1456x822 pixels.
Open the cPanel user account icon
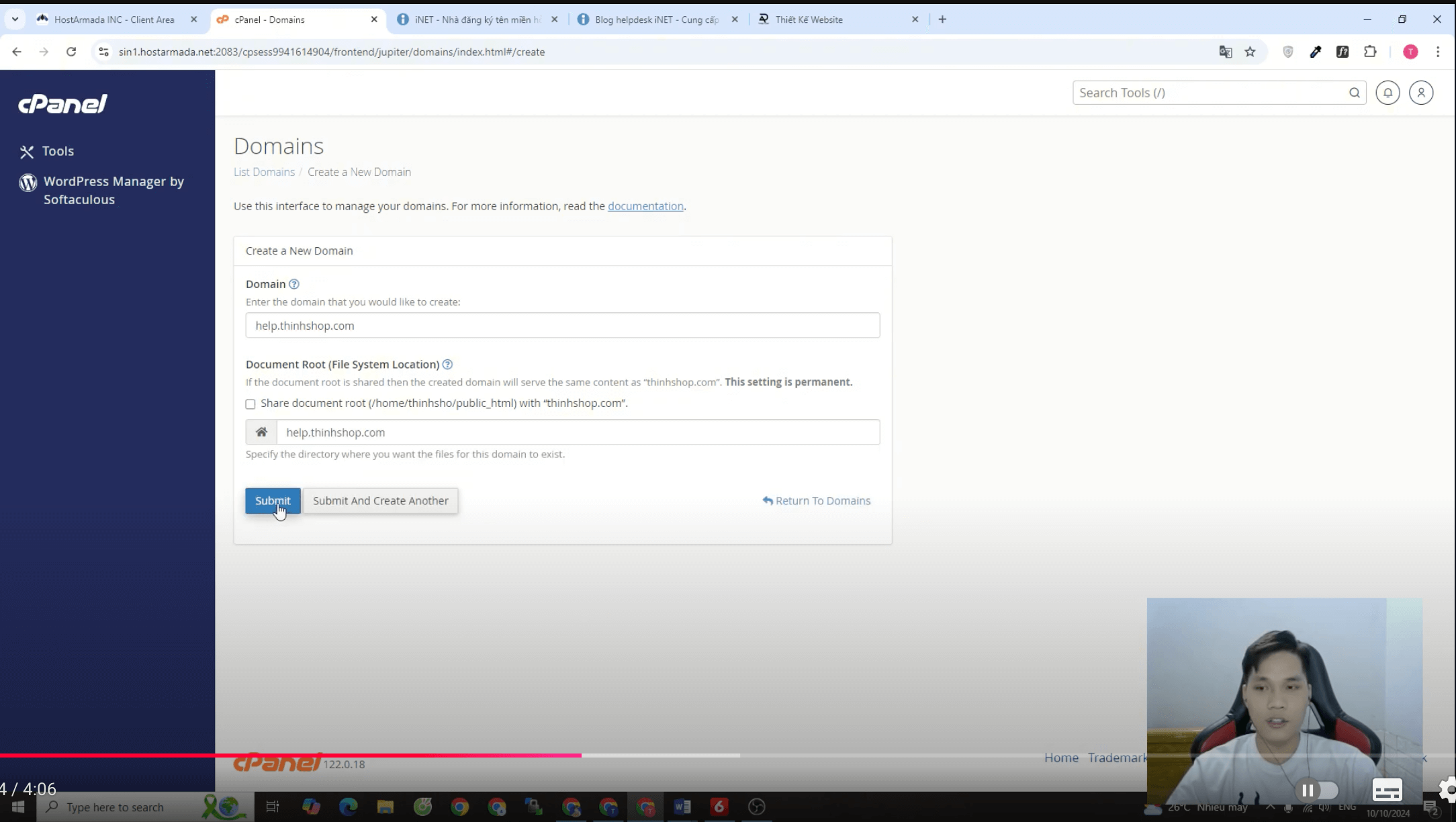click(x=1420, y=93)
